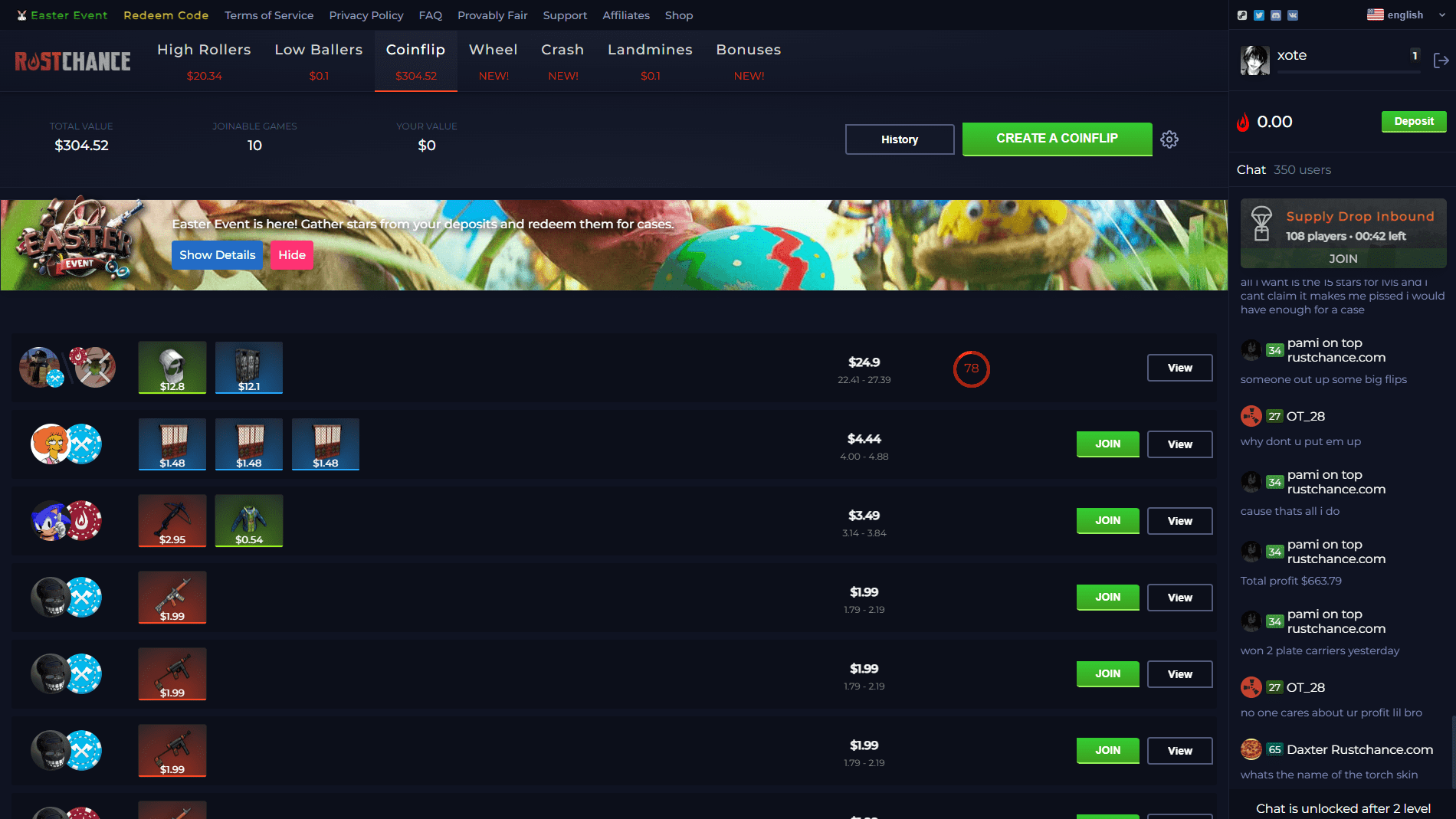Open coinflip settings via the gear icon
This screenshot has width=1456, height=819.
(x=1169, y=139)
